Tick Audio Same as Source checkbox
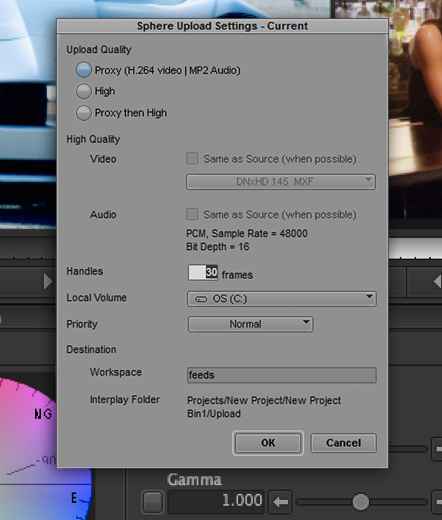 click(x=192, y=214)
